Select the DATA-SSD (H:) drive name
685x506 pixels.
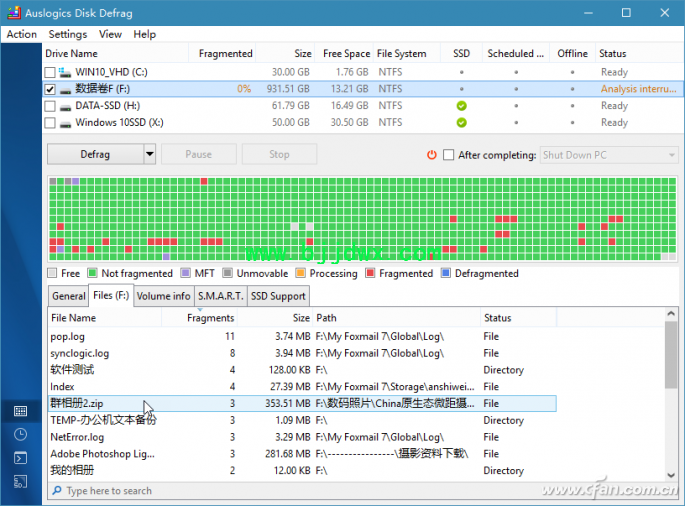click(x=107, y=106)
